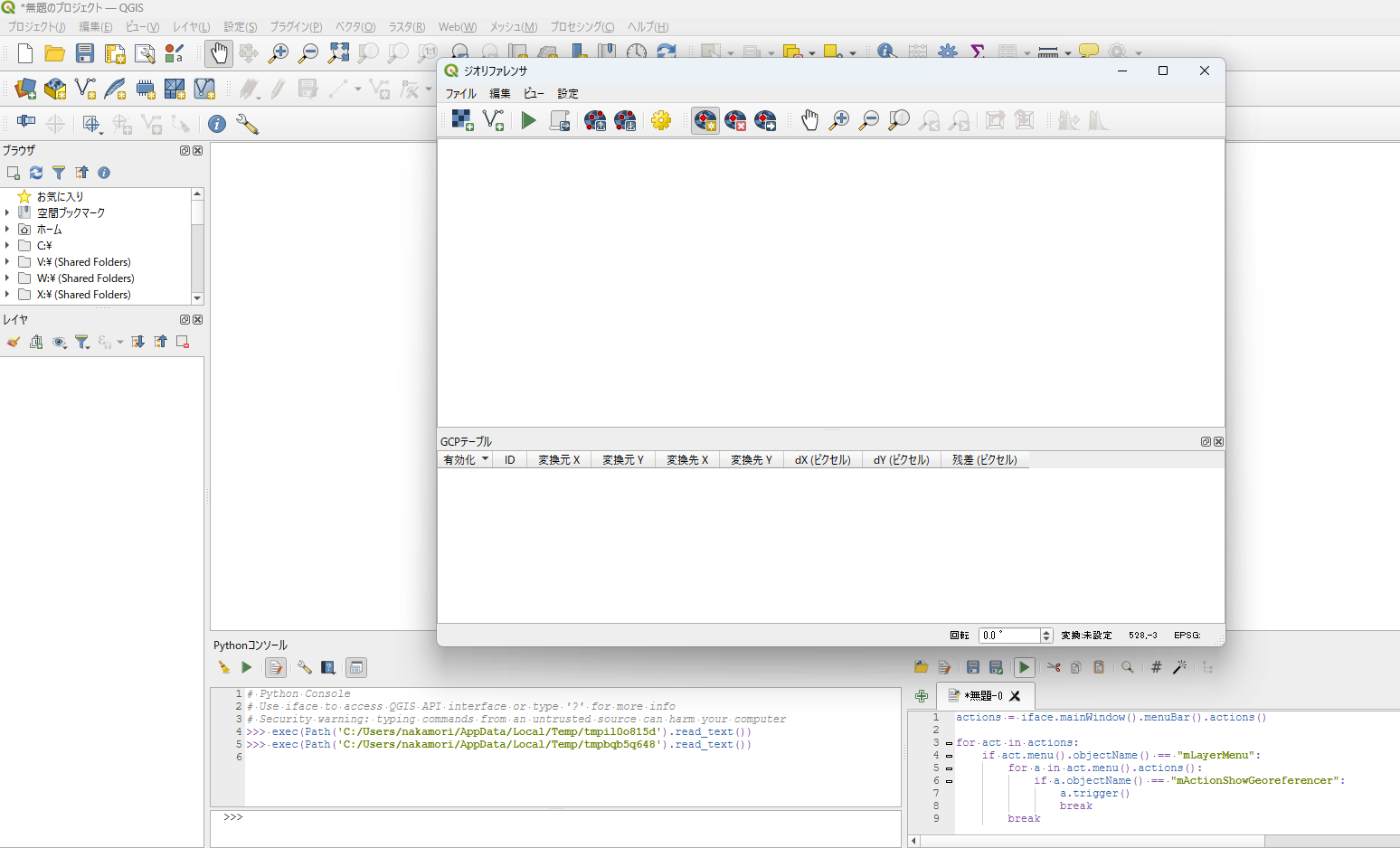Expand the C:¥ folder in the Browser
This screenshot has height=848, width=1400.
tap(8, 245)
